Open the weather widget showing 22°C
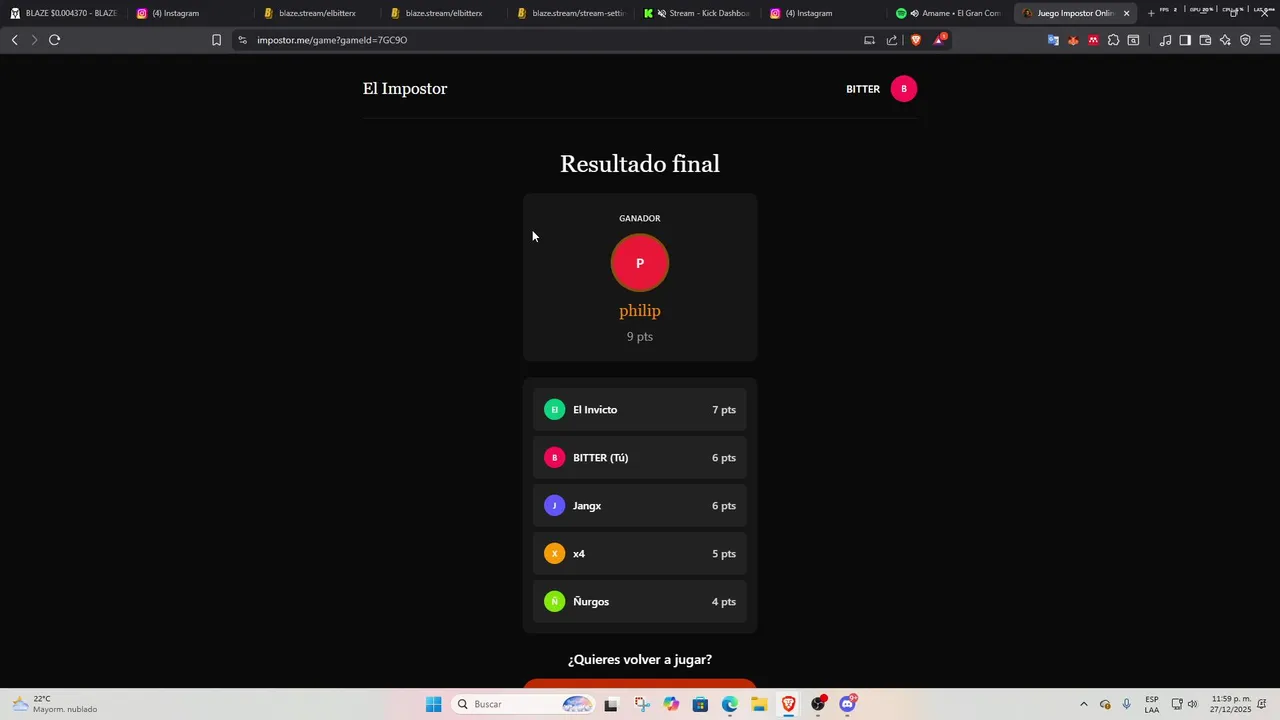Viewport: 1280px width, 720px height. coord(56,704)
